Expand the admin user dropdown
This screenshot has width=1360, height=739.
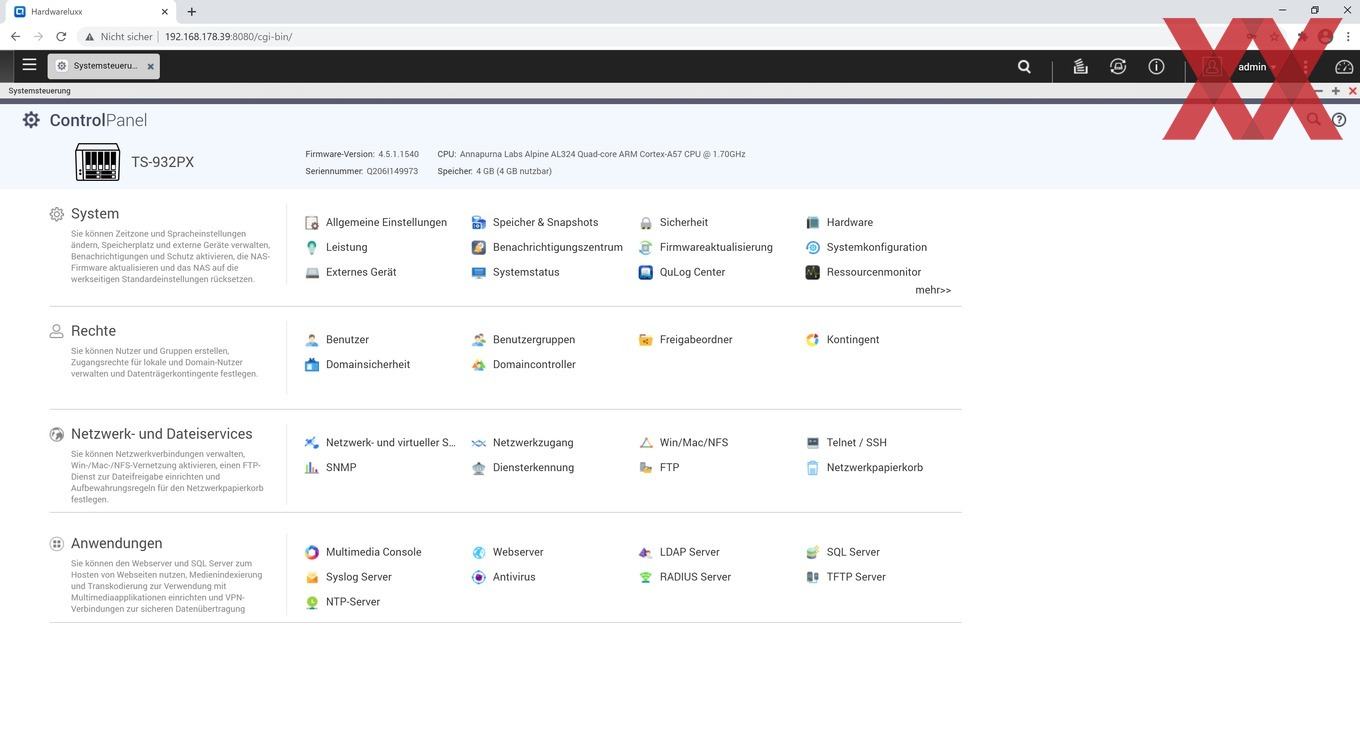[x=1256, y=67]
